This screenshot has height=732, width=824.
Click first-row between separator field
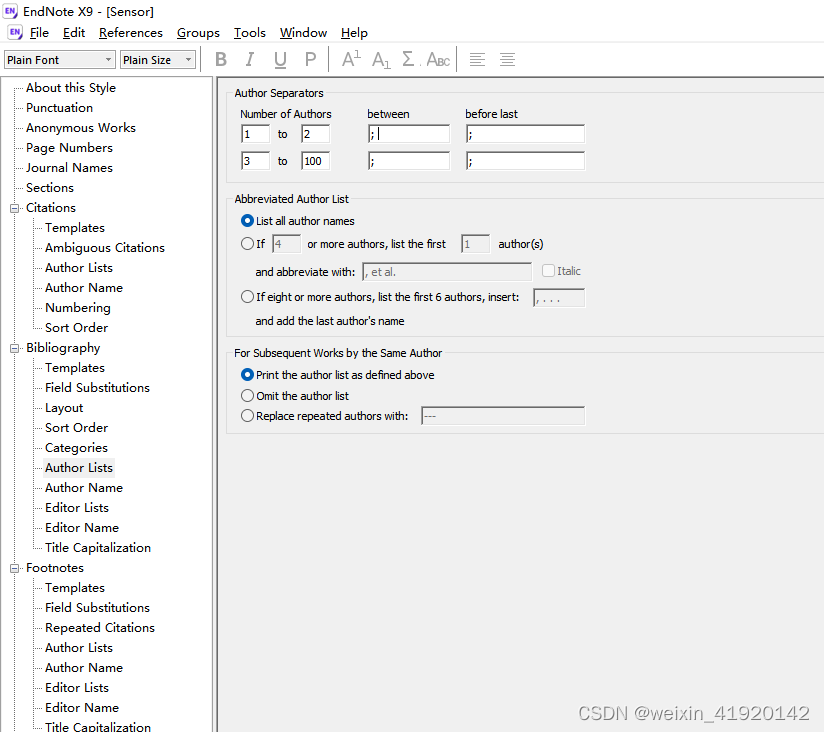point(409,134)
